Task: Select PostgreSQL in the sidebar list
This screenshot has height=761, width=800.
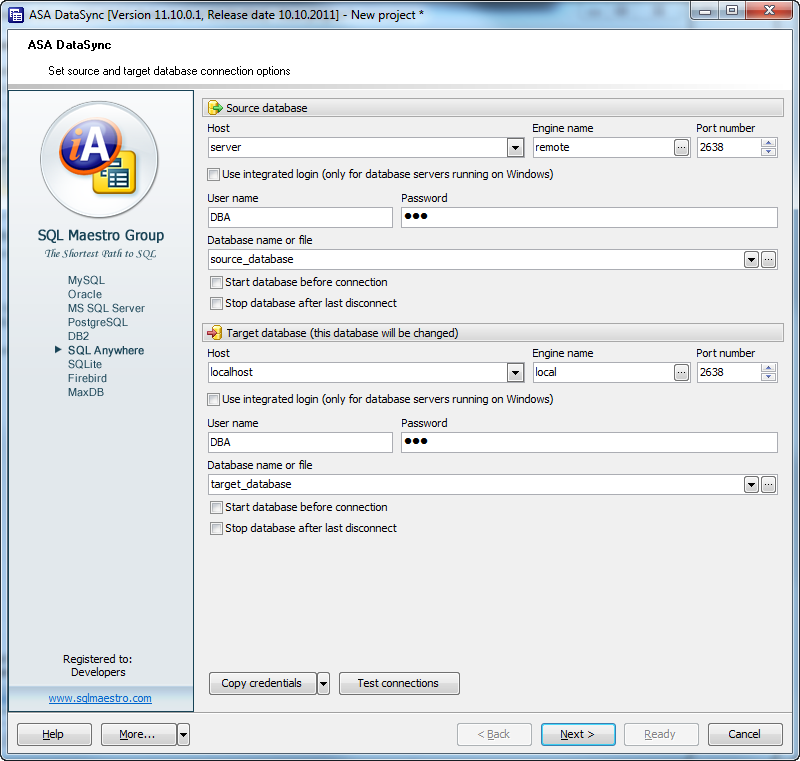Action: [x=98, y=322]
